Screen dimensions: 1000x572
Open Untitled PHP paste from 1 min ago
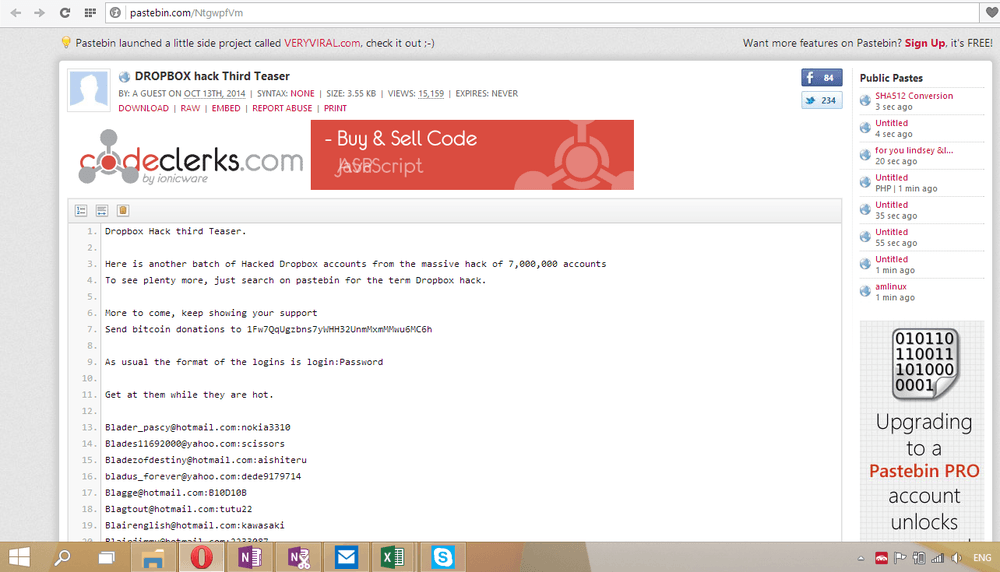click(x=892, y=177)
